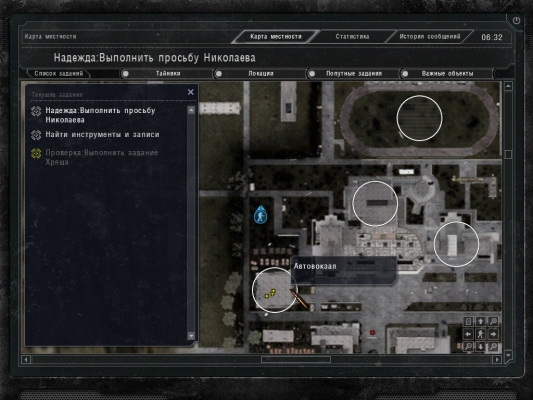Center map on player using stalker figure icon

click(481, 334)
